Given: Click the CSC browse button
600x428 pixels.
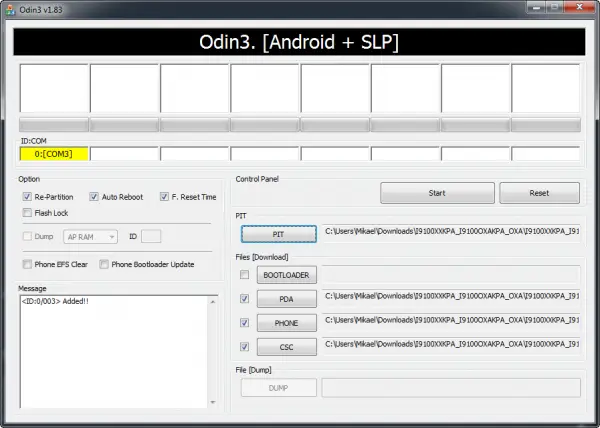Looking at the screenshot, I should click(x=287, y=347).
